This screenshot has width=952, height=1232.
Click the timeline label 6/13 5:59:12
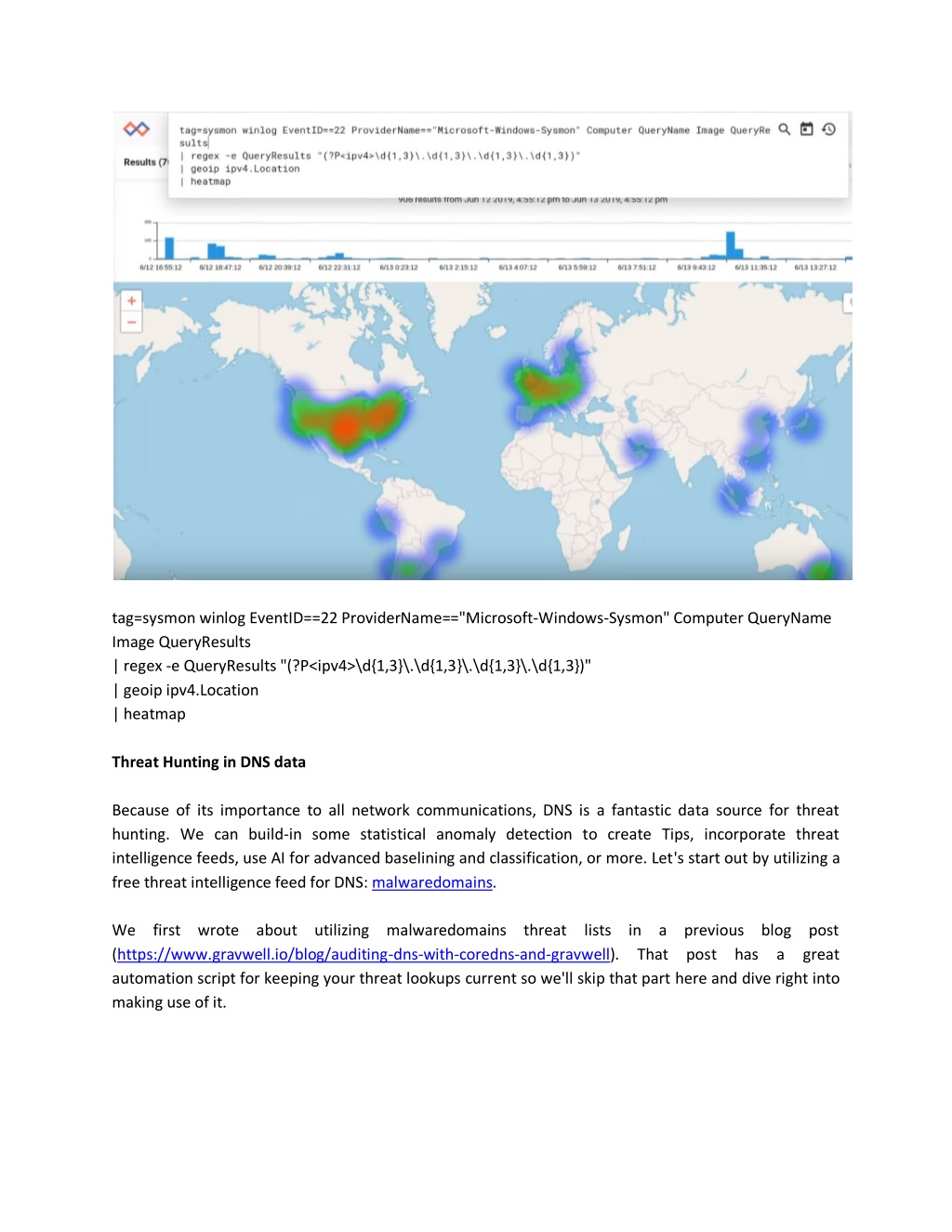point(577,267)
